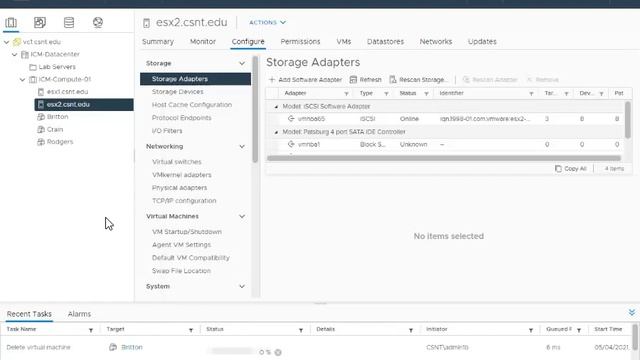Click the Refresh storage adapters button

[x=366, y=80]
